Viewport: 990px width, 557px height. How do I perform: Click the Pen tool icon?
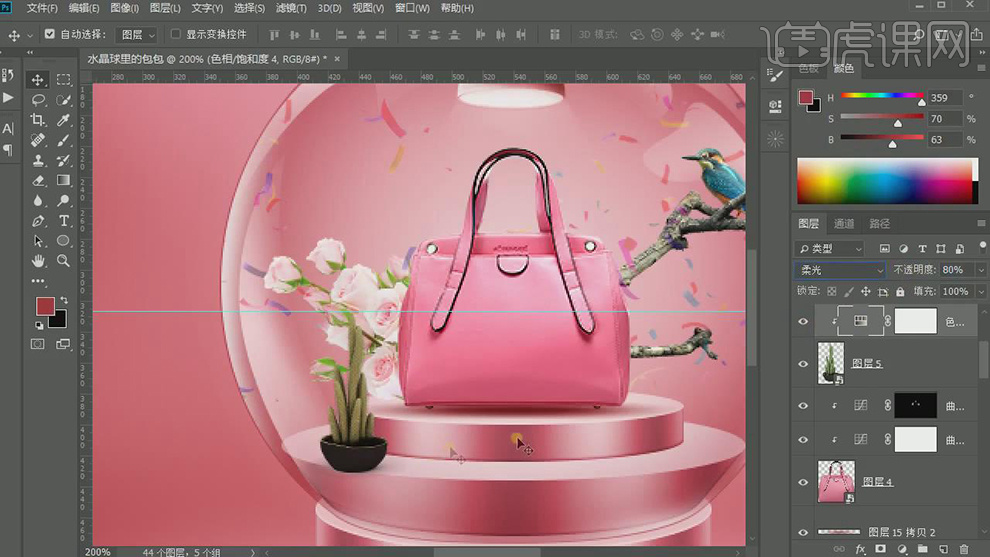pyautogui.click(x=38, y=220)
